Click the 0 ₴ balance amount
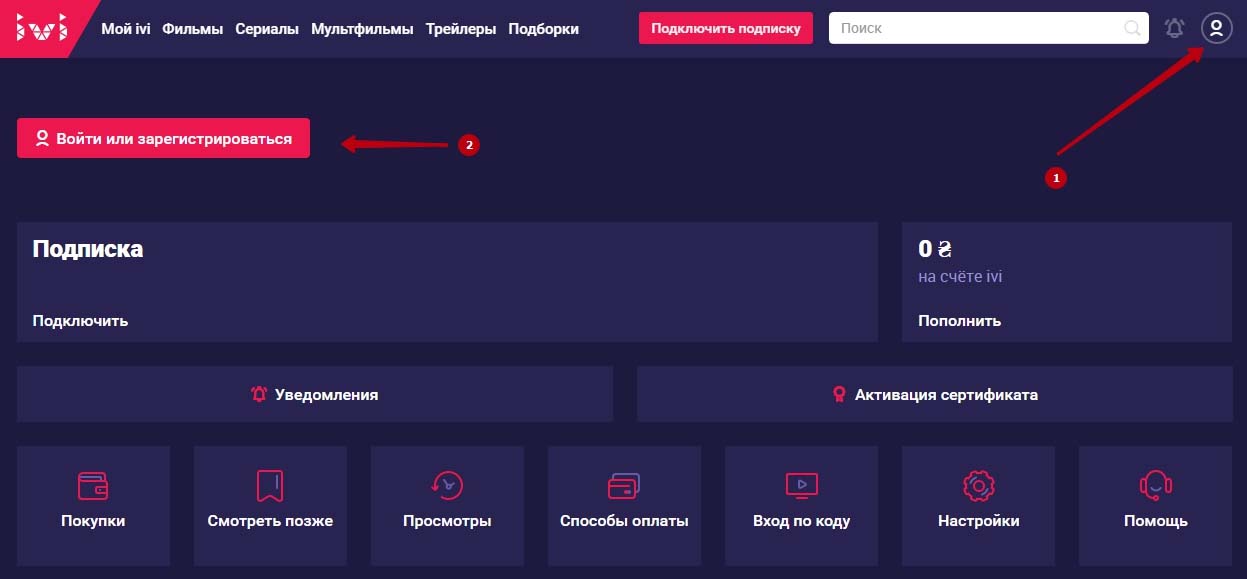The height and width of the screenshot is (579, 1247). click(934, 249)
